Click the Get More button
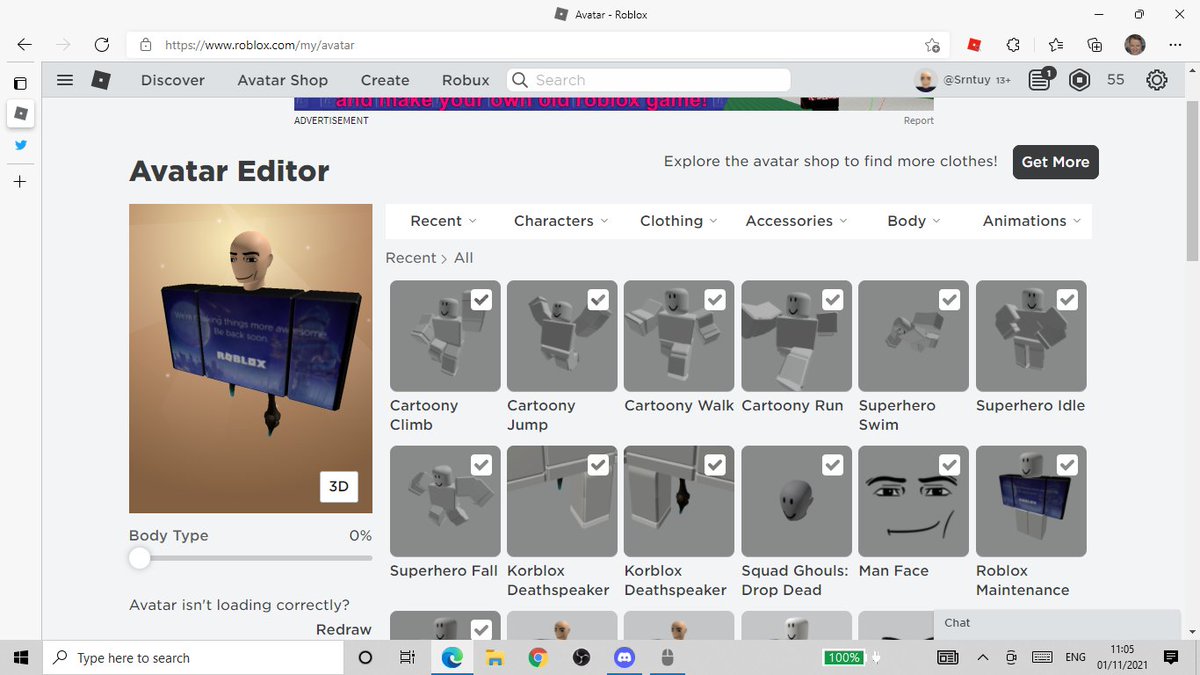Screen dimensions: 1200x675 1055,162
